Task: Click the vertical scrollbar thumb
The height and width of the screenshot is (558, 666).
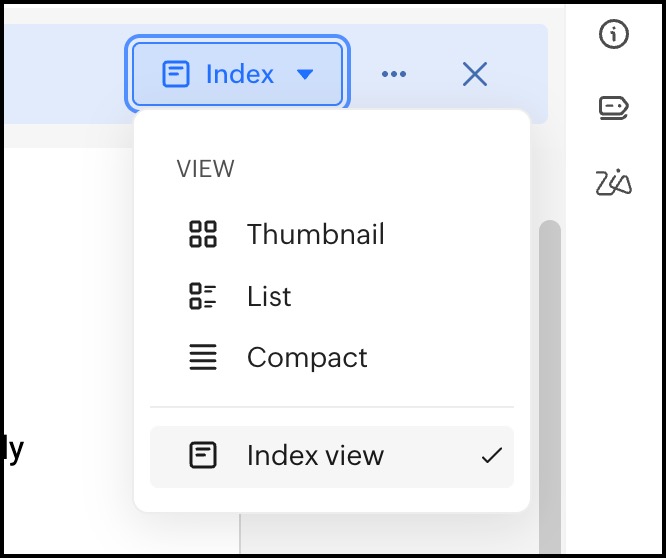Action: pyautogui.click(x=550, y=380)
